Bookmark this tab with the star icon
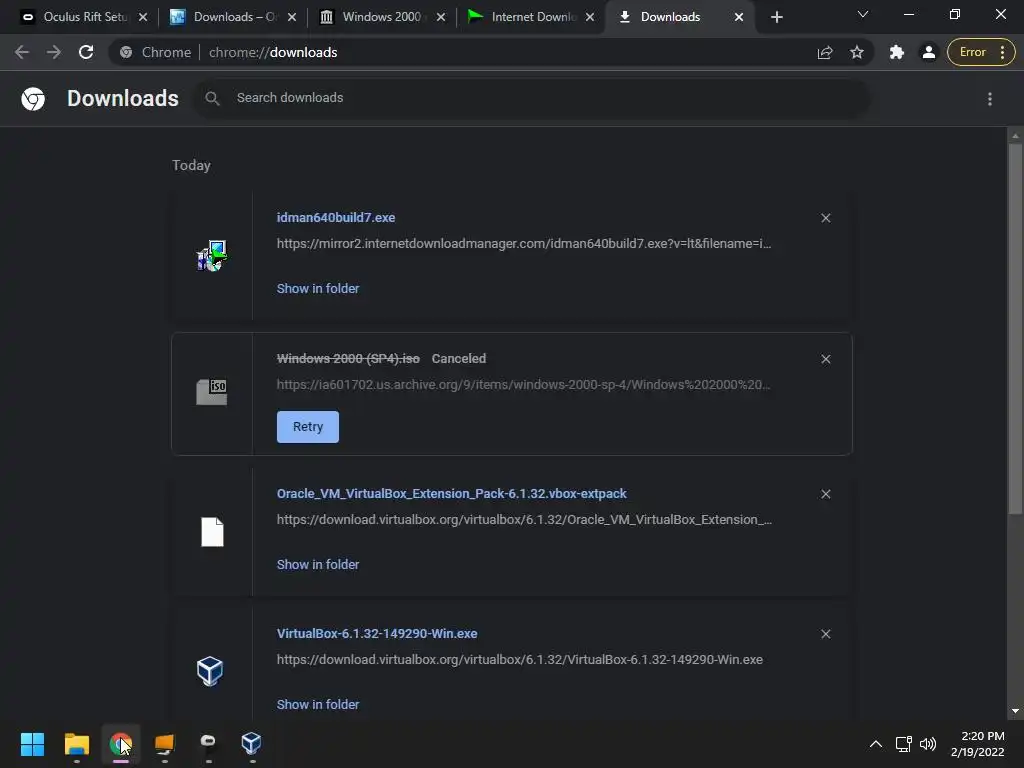Viewport: 1024px width, 768px height. [857, 52]
